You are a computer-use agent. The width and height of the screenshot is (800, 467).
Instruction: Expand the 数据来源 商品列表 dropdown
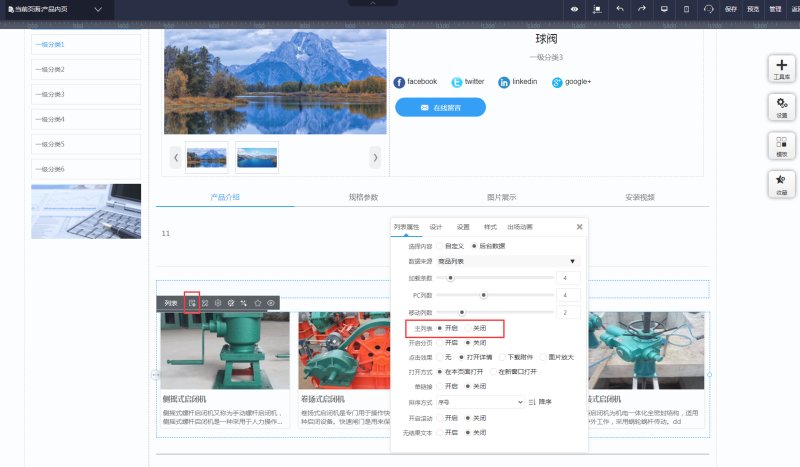pos(506,261)
